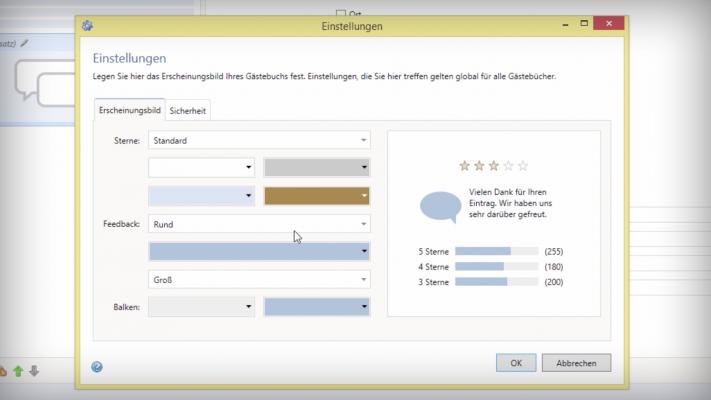
Task: Click the blue help question mark icon
Action: pyautogui.click(x=97, y=367)
